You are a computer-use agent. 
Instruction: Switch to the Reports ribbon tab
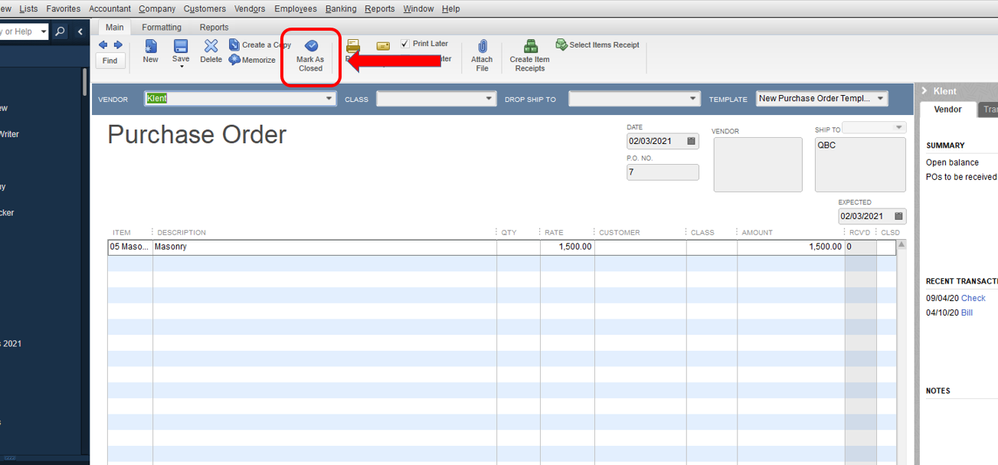[214, 27]
